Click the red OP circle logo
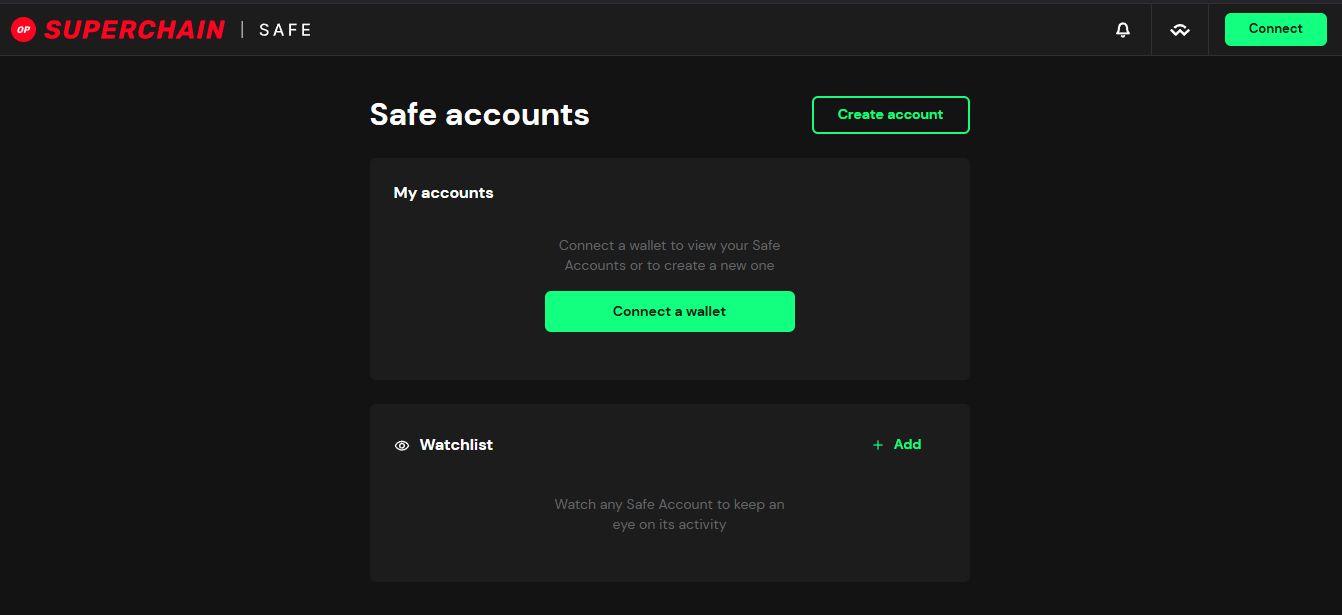1342x615 pixels. [23, 30]
